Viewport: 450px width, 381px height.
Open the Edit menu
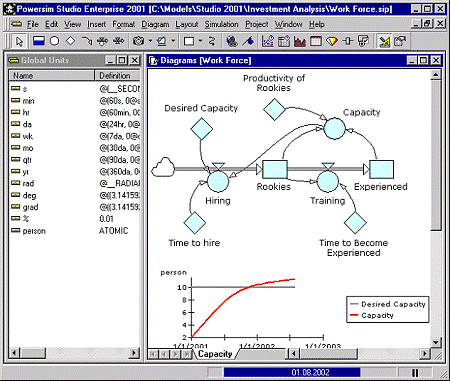click(52, 24)
